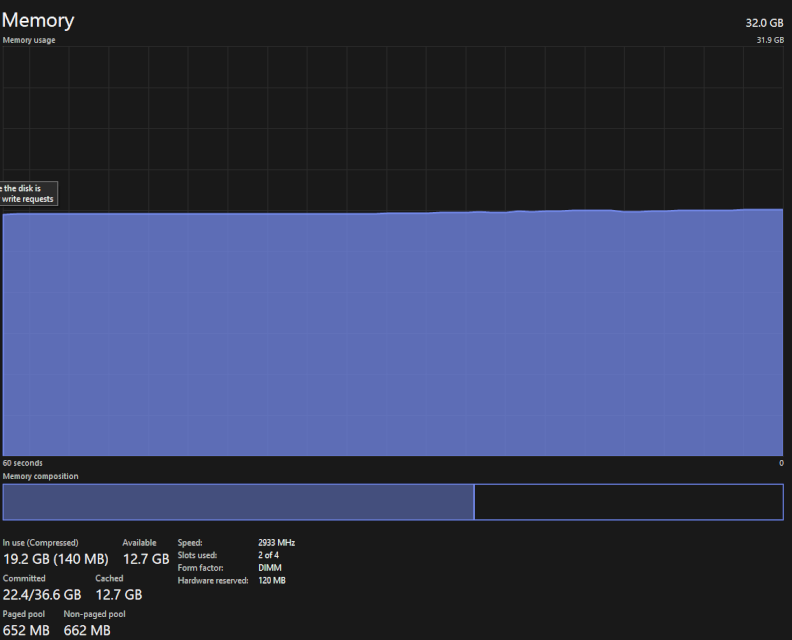Screen dimensions: 792x640
Task: Click the disk write requests tooltip
Action: click(x=29, y=193)
